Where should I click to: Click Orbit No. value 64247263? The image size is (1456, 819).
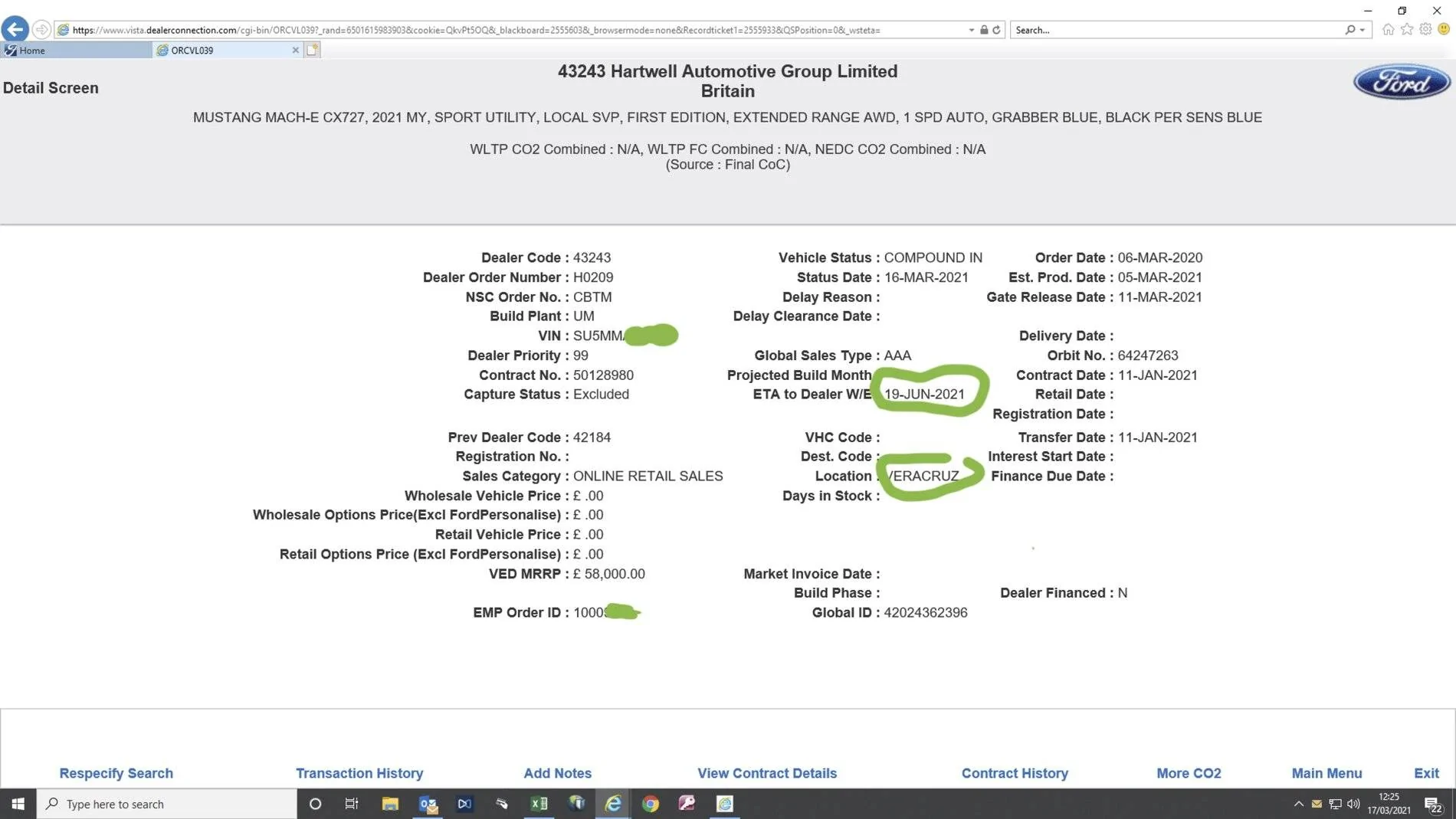(1148, 355)
